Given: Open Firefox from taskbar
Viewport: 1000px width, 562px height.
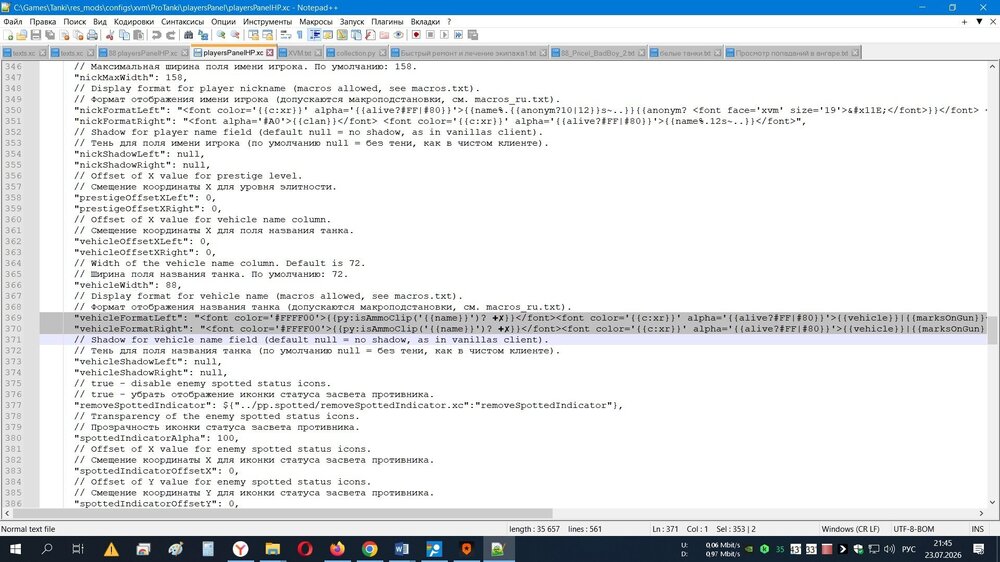Looking at the screenshot, I should pos(337,549).
